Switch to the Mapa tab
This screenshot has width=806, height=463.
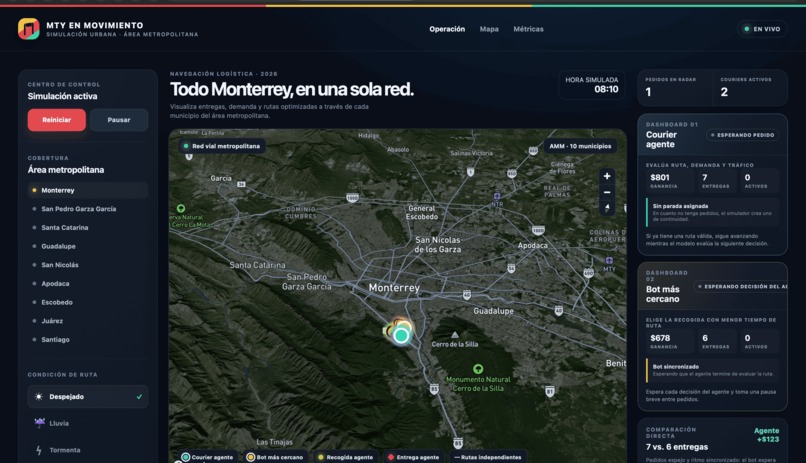(489, 29)
